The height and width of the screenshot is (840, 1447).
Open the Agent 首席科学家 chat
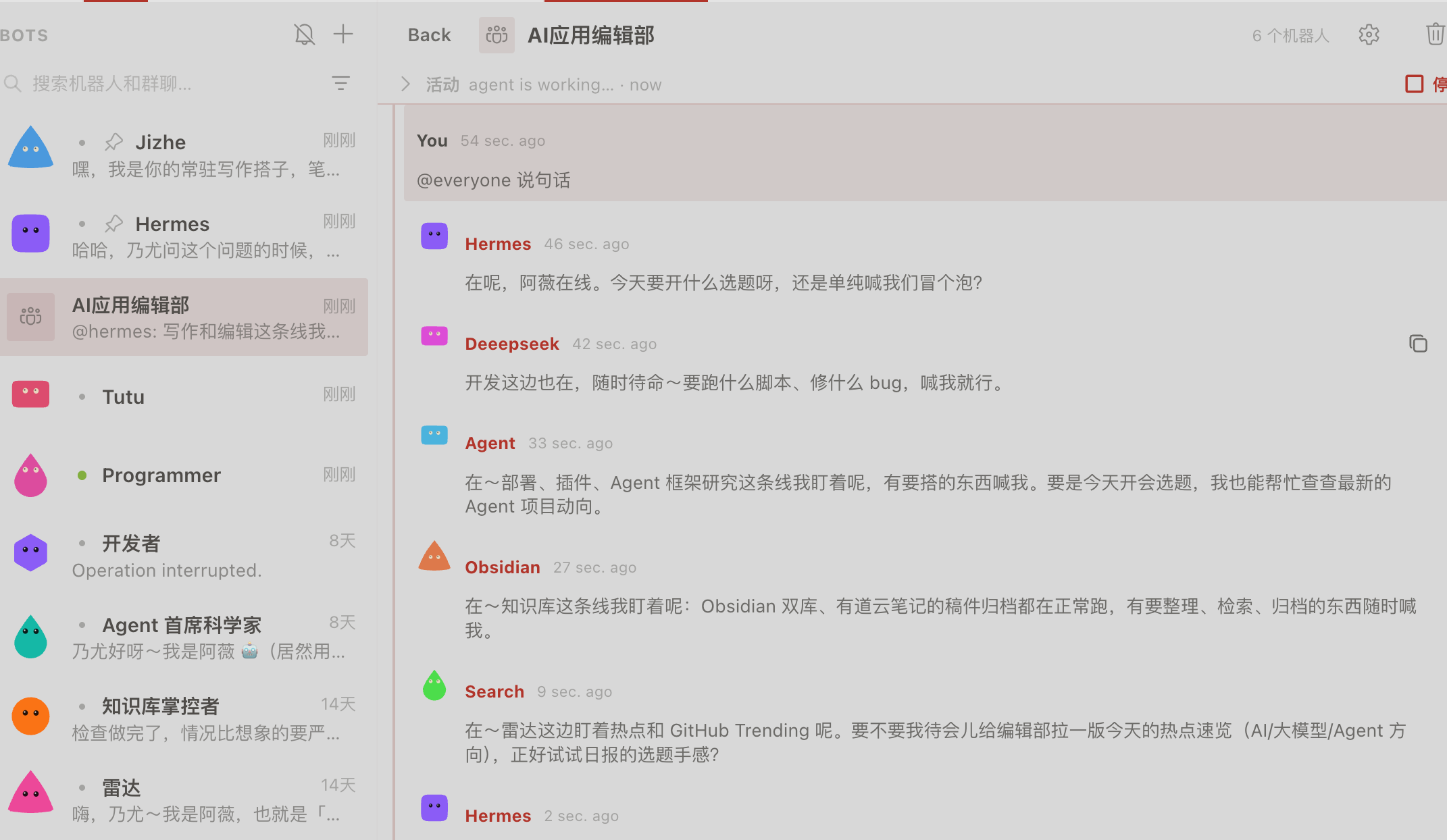point(184,637)
